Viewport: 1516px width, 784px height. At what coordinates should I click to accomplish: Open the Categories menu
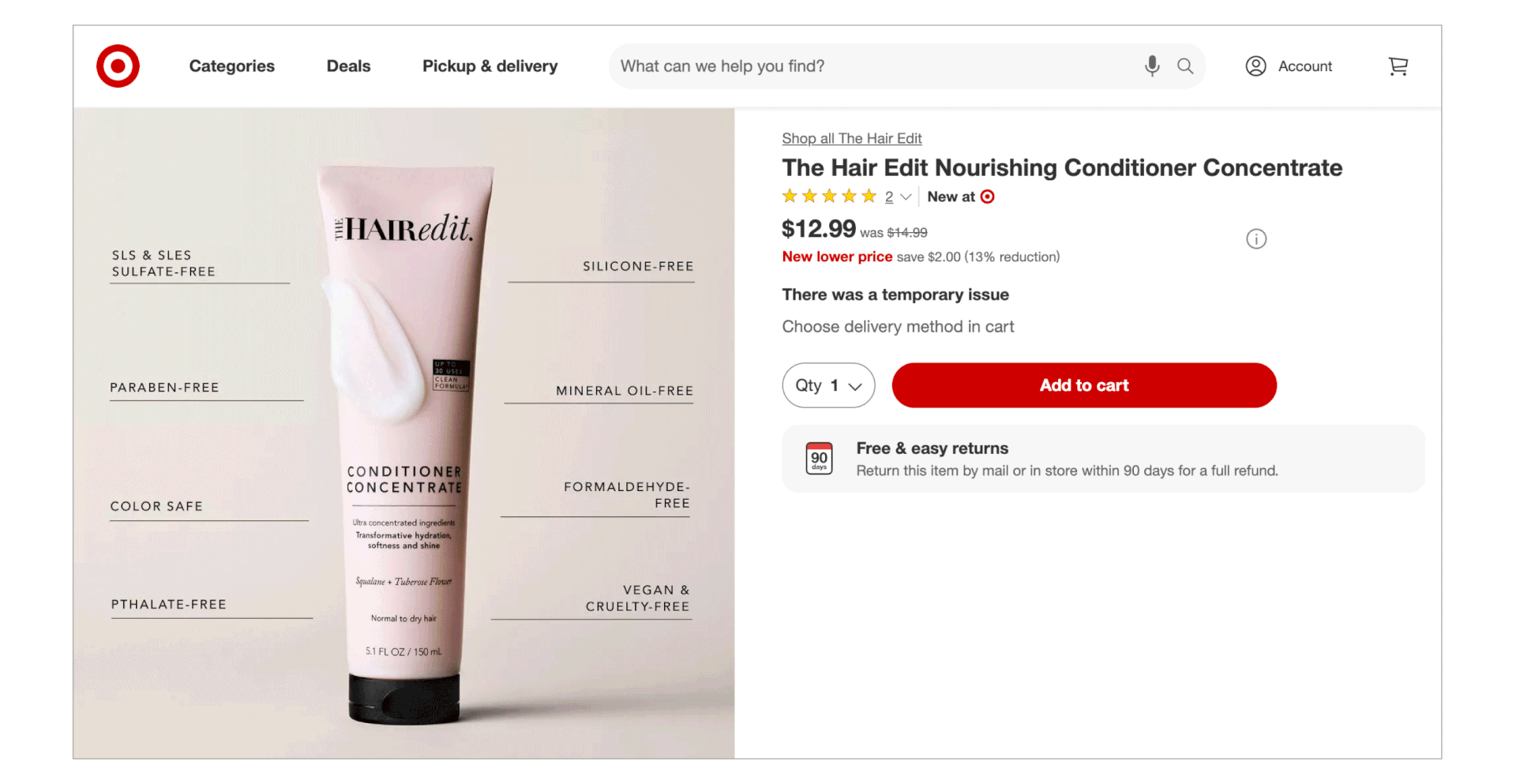(232, 66)
